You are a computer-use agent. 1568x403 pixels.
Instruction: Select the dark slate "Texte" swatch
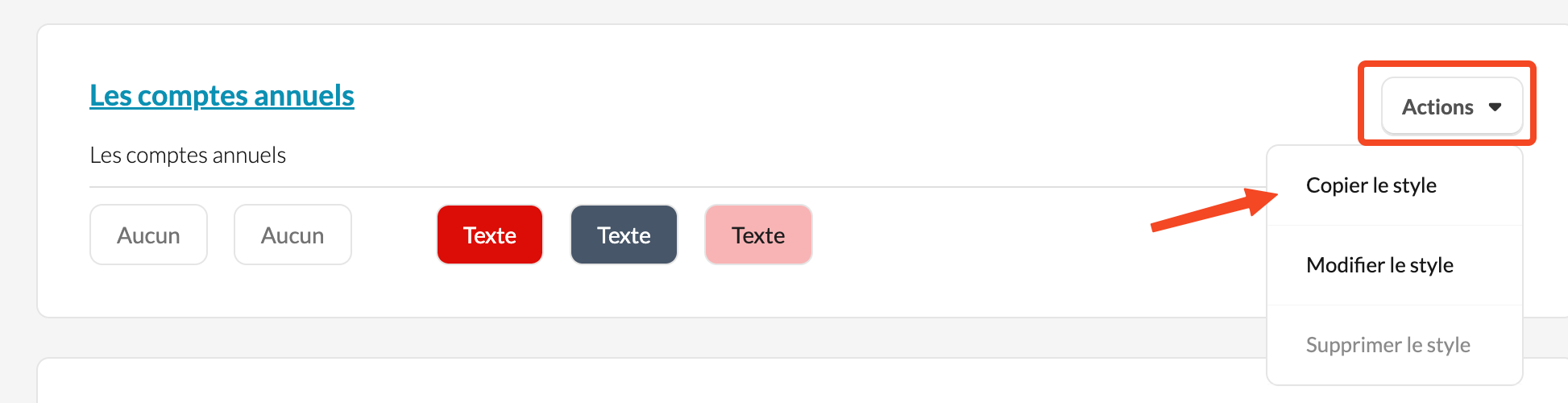pos(624,235)
